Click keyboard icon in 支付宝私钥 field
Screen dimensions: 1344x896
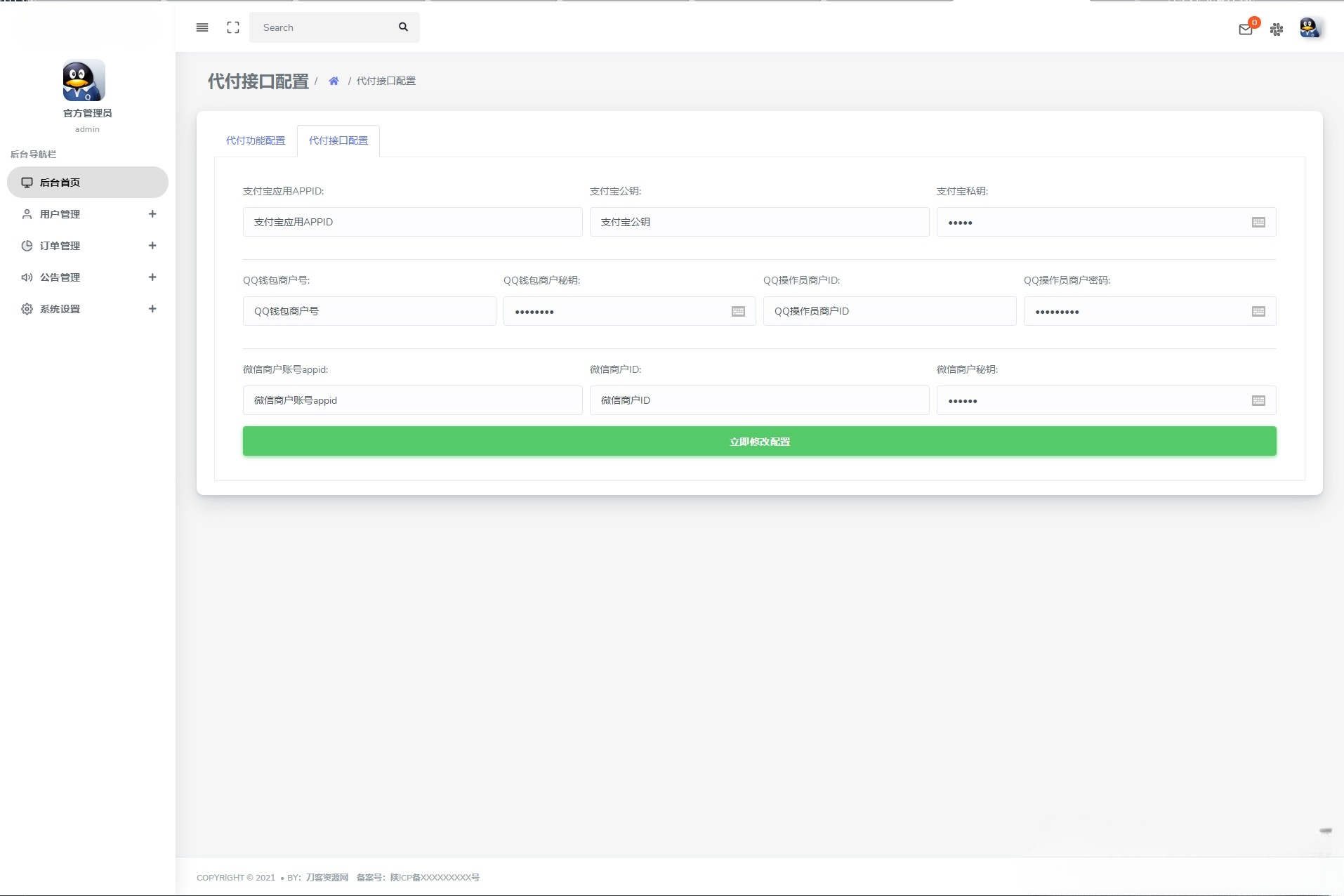coord(1258,223)
